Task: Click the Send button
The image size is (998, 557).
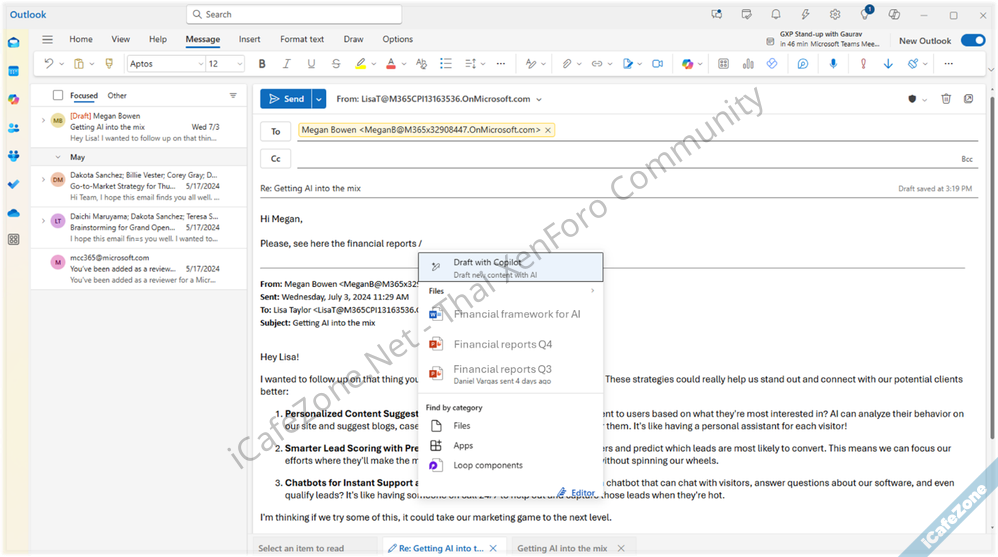Action: (x=285, y=99)
